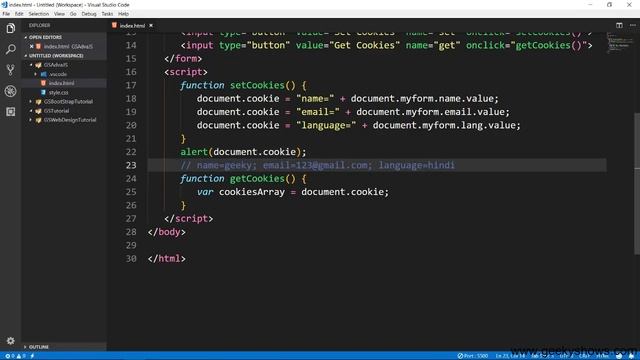
Task: Click Port : 5500 Live Server button
Action: pyautogui.click(x=472, y=356)
